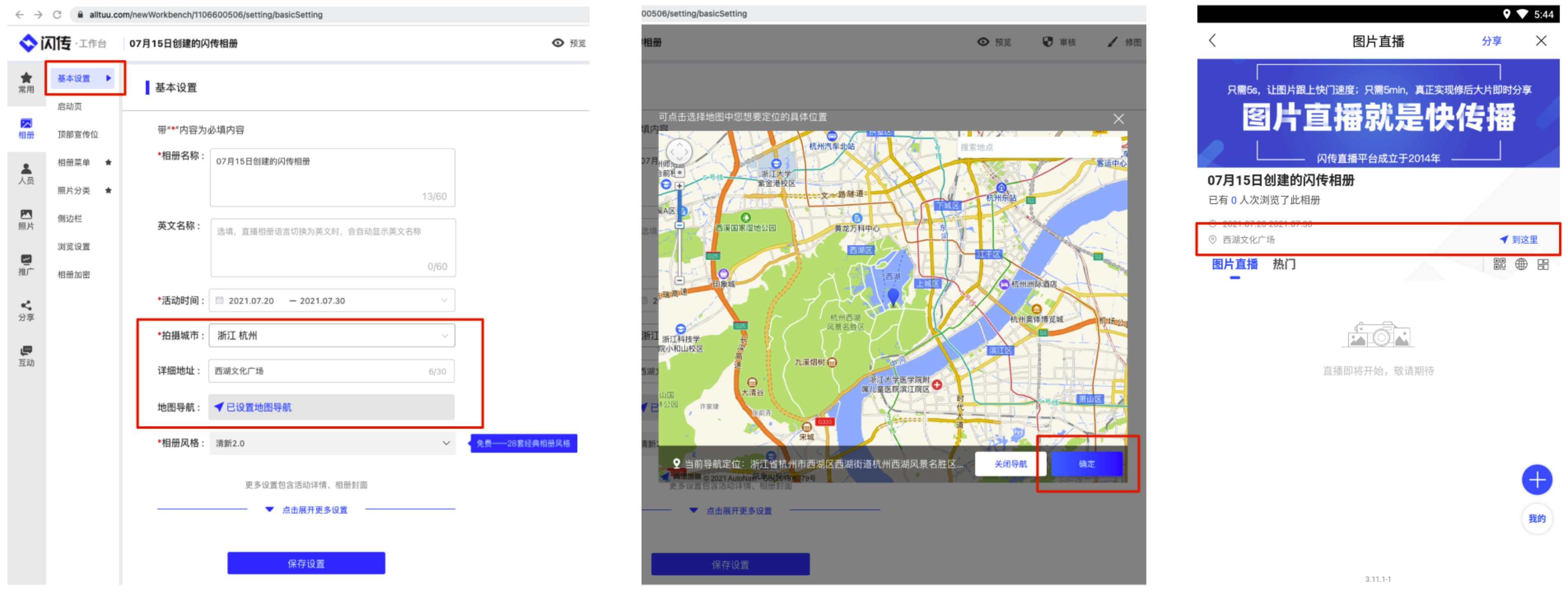Select 侧边栏 menu item

pos(70,218)
